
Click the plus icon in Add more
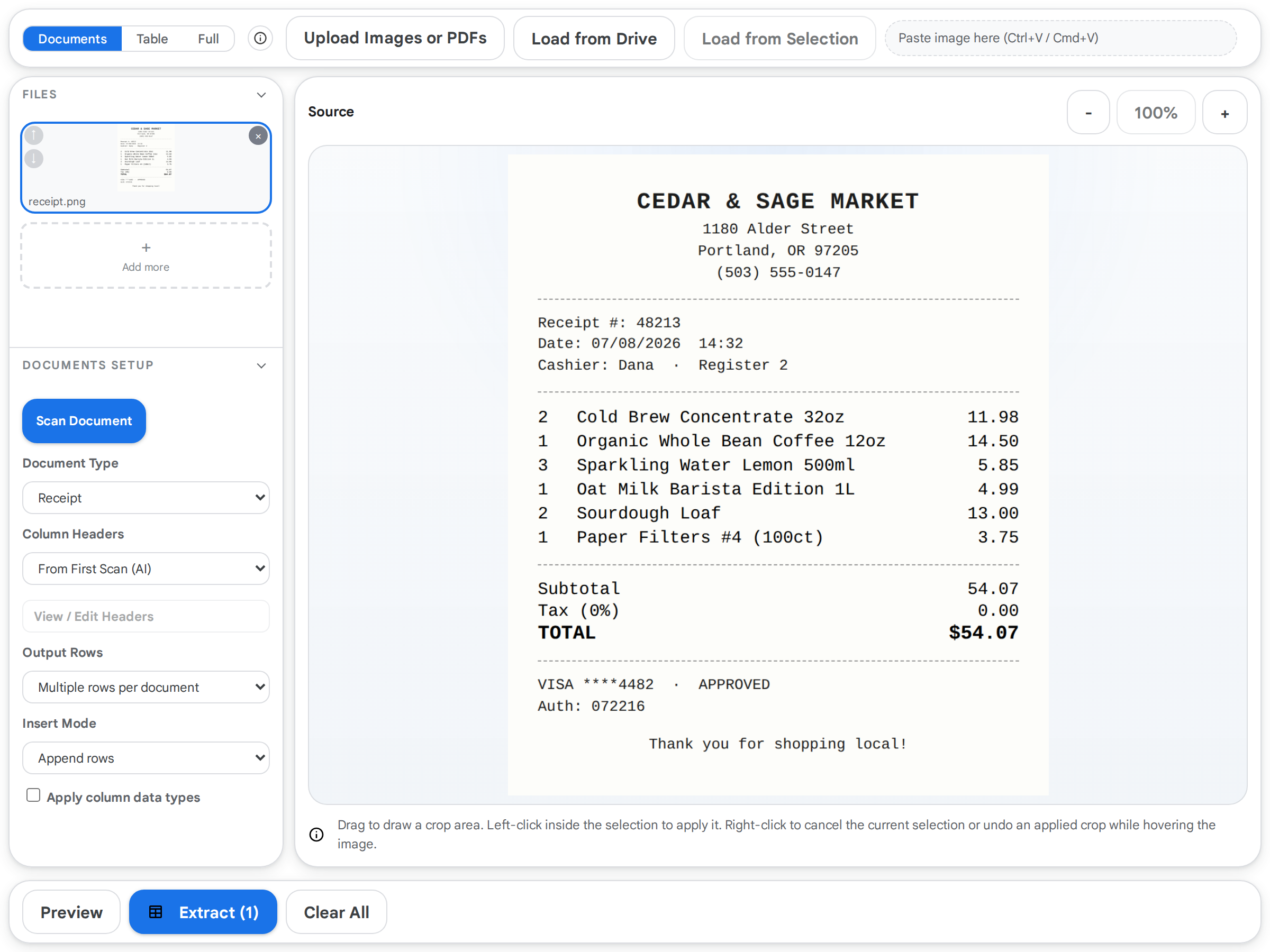pos(146,248)
